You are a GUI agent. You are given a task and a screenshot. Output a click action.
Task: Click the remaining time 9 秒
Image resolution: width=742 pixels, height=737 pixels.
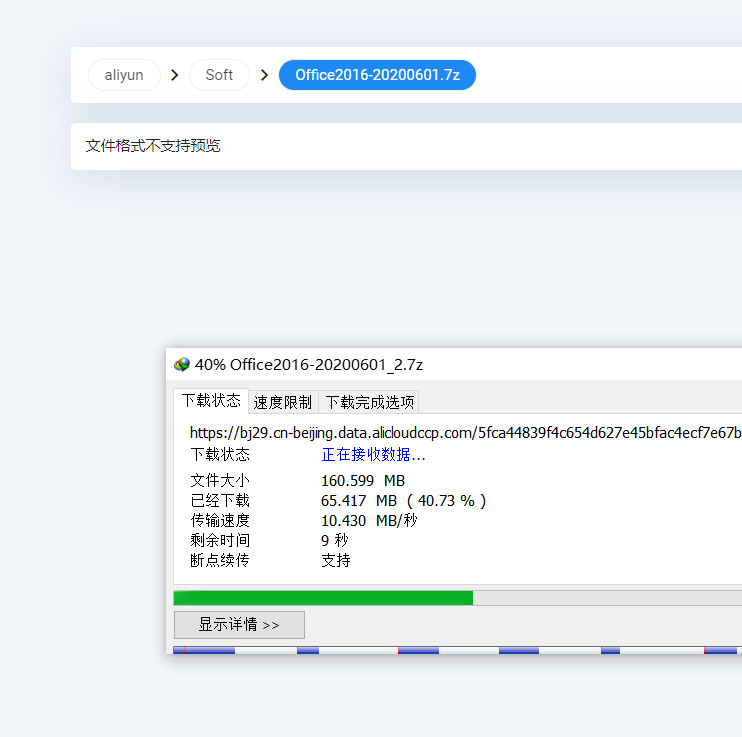335,541
